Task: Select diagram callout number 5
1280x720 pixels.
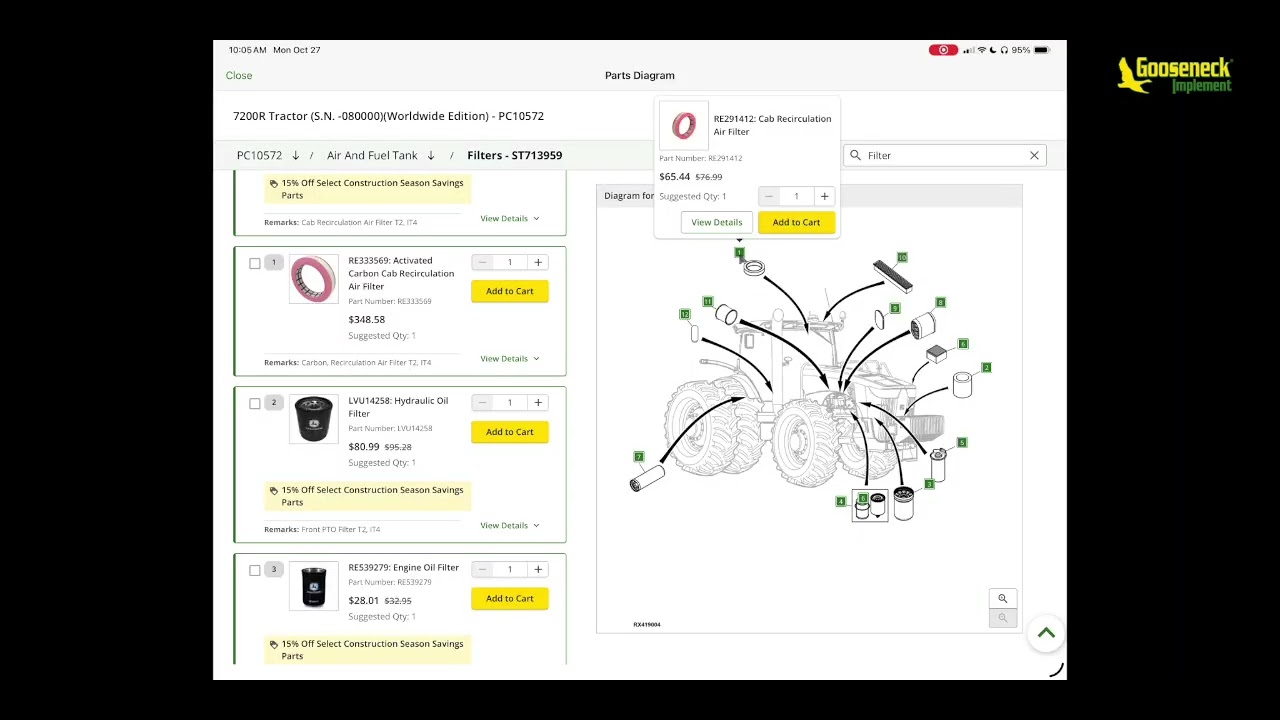Action: tap(962, 442)
